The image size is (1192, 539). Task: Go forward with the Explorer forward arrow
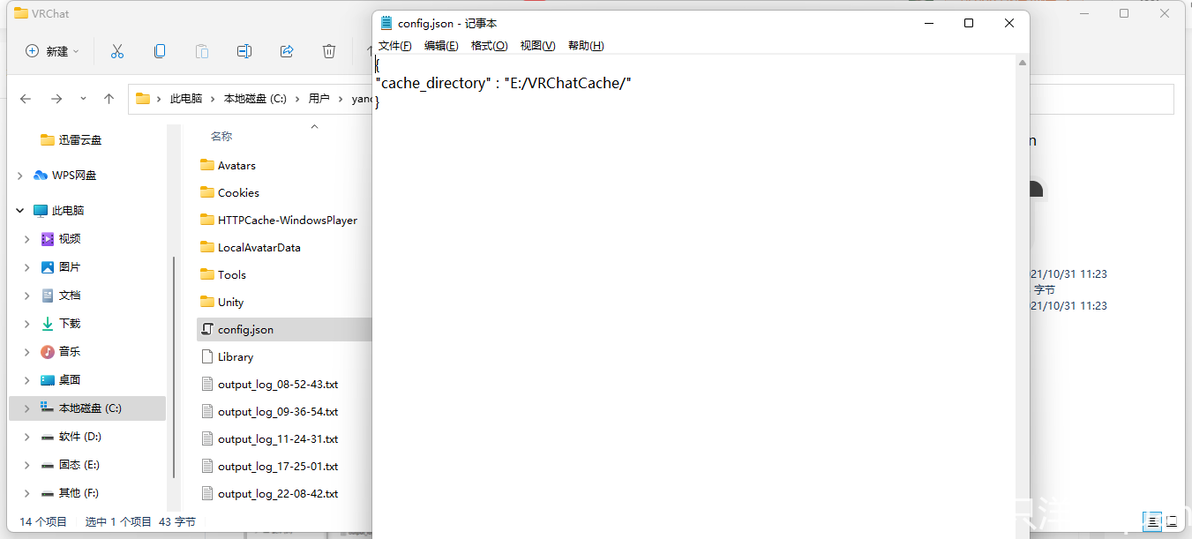(56, 98)
